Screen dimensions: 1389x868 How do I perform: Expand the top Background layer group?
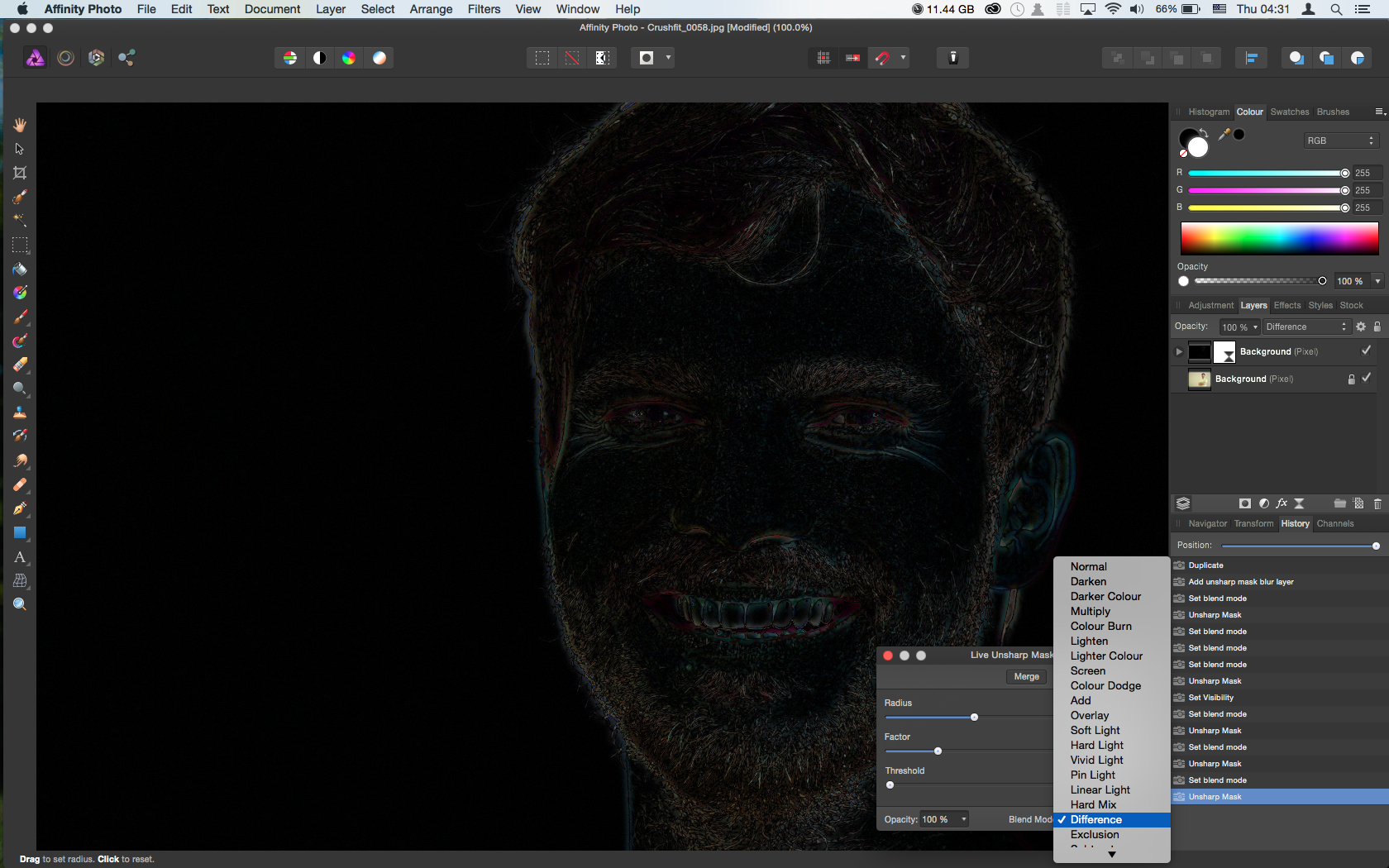1179,351
